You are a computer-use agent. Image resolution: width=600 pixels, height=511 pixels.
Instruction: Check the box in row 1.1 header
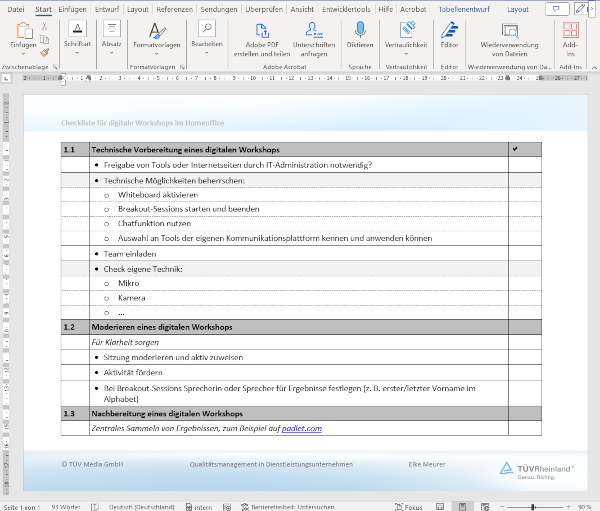[x=514, y=149]
